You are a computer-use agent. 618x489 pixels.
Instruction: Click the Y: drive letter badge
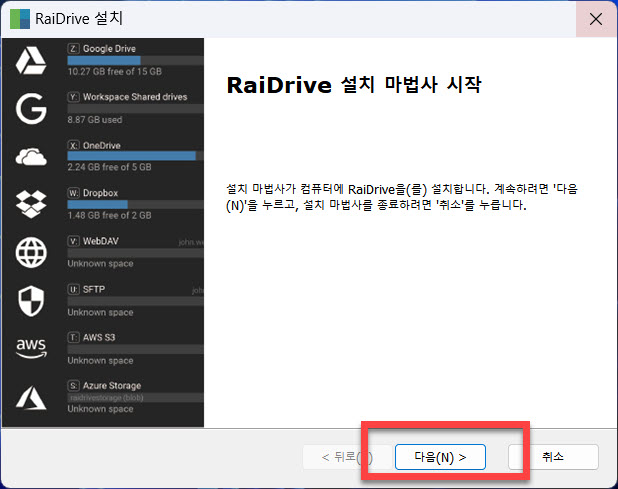[74, 97]
